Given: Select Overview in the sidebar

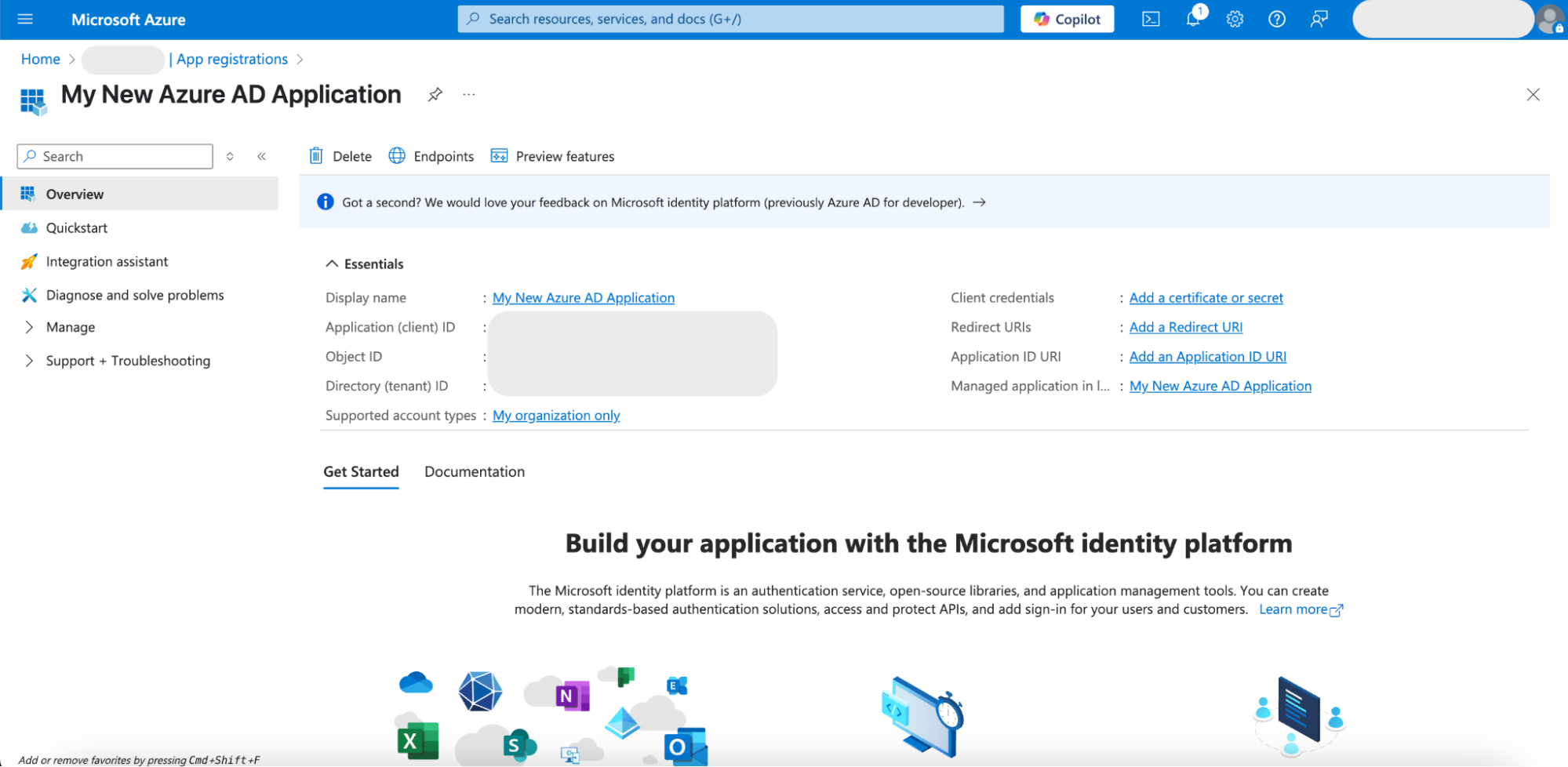Looking at the screenshot, I should (140, 194).
